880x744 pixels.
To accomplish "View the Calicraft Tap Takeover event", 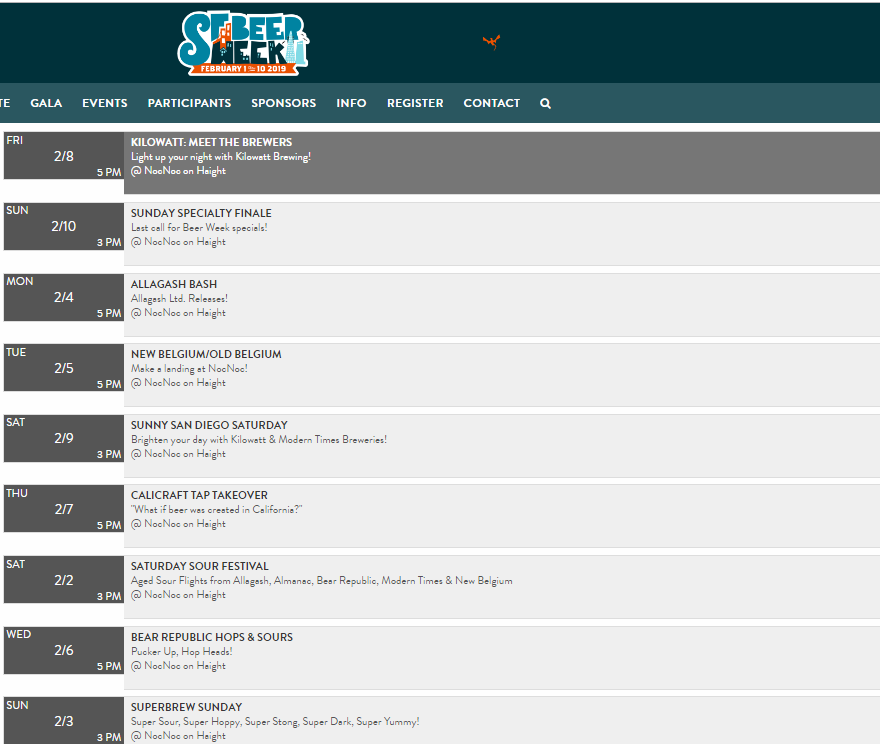I will (199, 495).
